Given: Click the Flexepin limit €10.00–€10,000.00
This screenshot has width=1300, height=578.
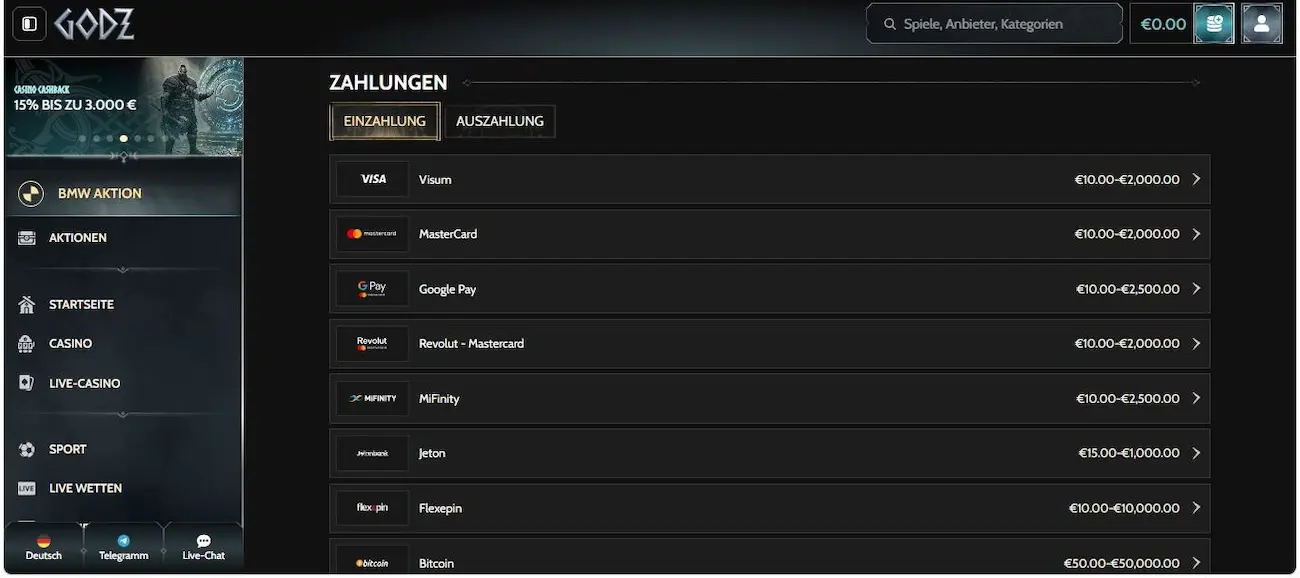Looking at the screenshot, I should pyautogui.click(x=1124, y=508).
